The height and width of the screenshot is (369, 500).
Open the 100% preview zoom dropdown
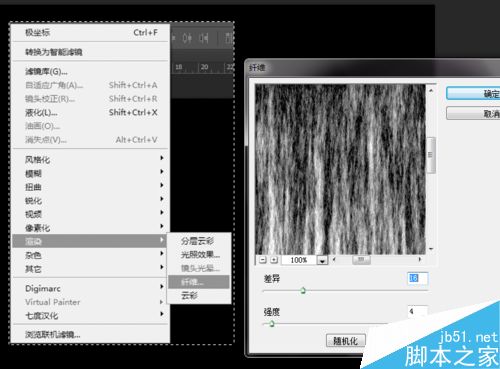322,260
